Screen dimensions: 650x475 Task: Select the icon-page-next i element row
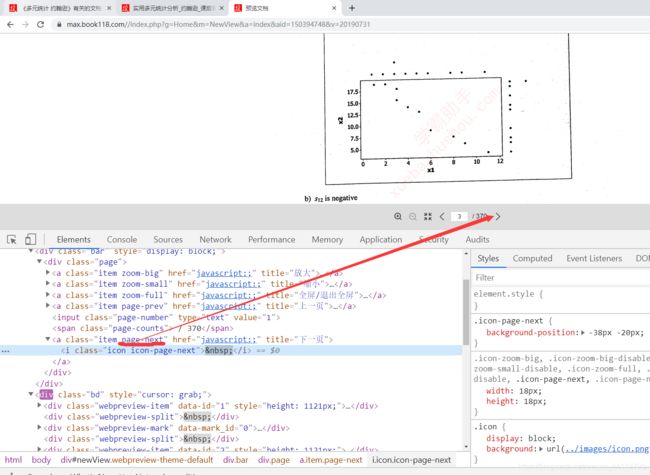point(231,350)
